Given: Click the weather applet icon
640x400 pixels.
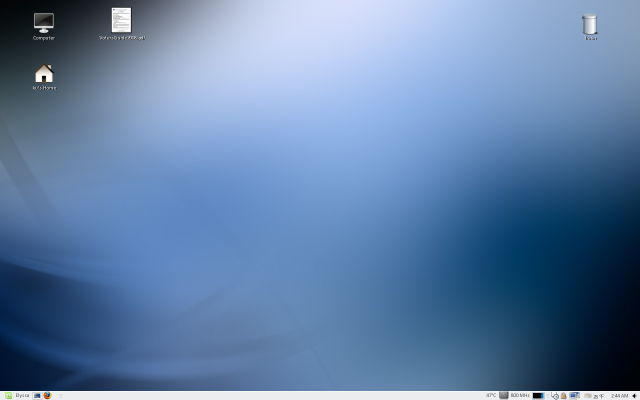Looking at the screenshot, I should click(x=588, y=396).
